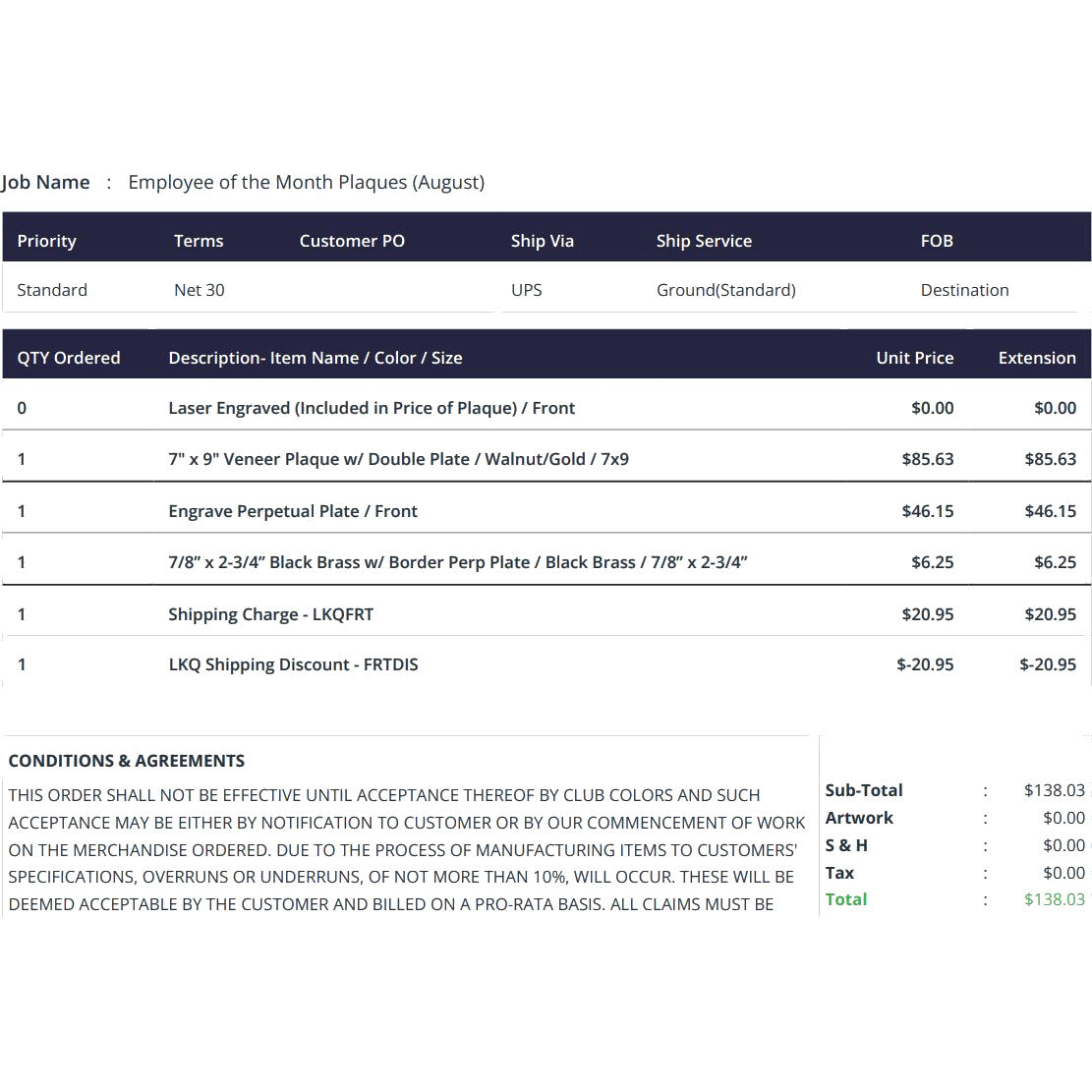The width and height of the screenshot is (1092, 1092).
Task: Select the Engrave Perpetual Plate line
Action: (546, 511)
